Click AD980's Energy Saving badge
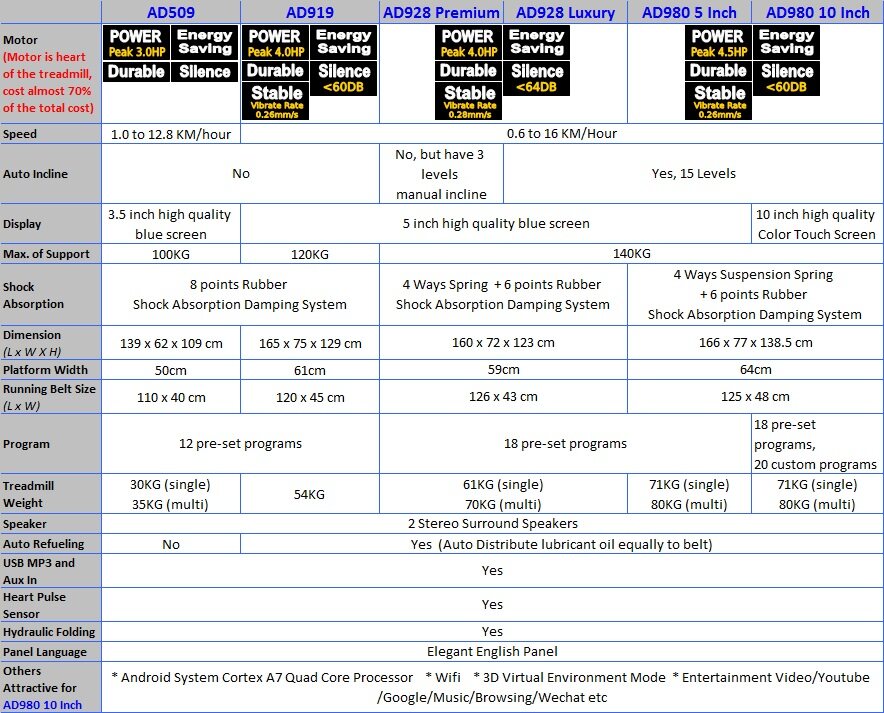 tap(786, 43)
